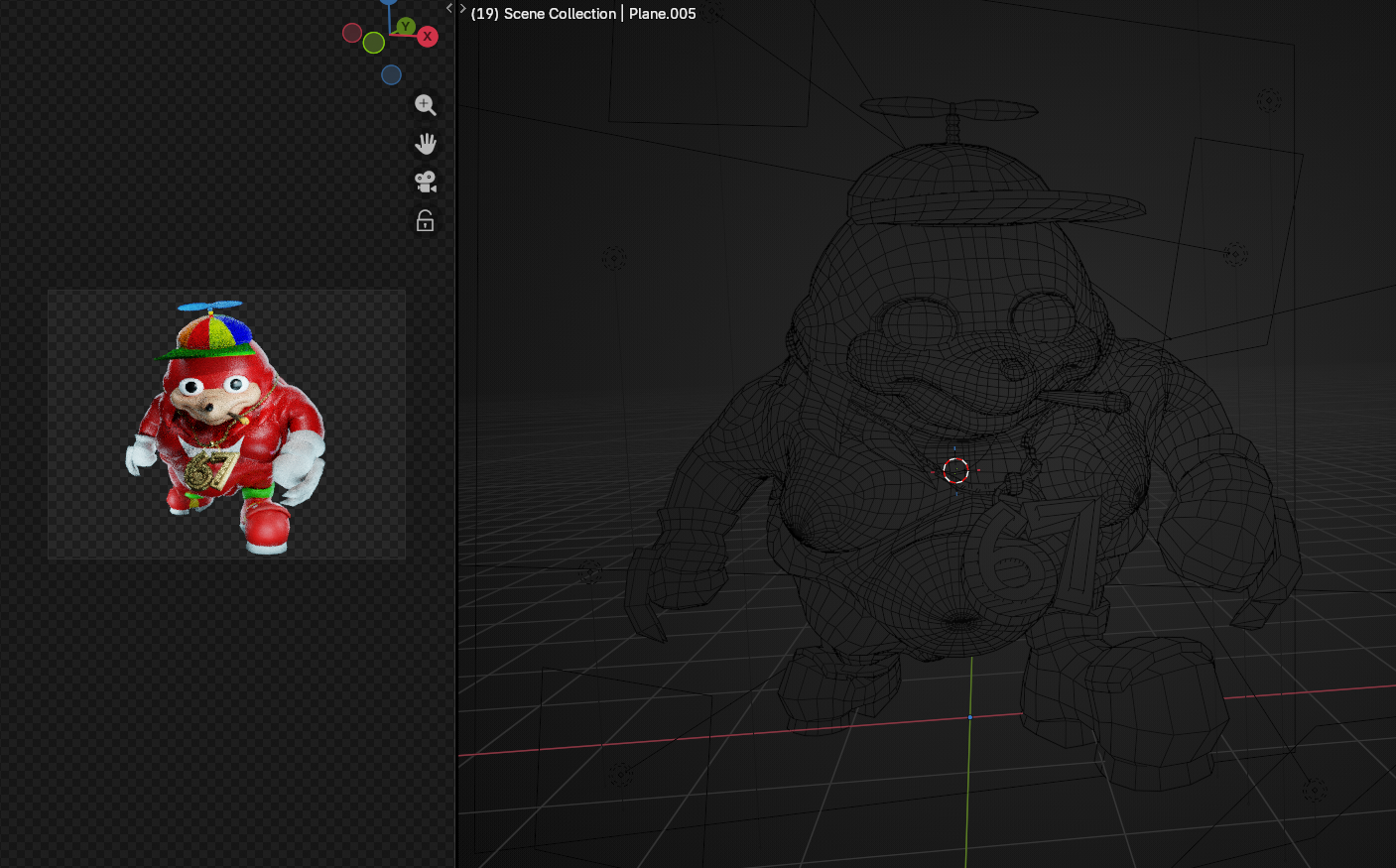Click the rendered character preview image
1396x868 pixels.
tap(226, 424)
